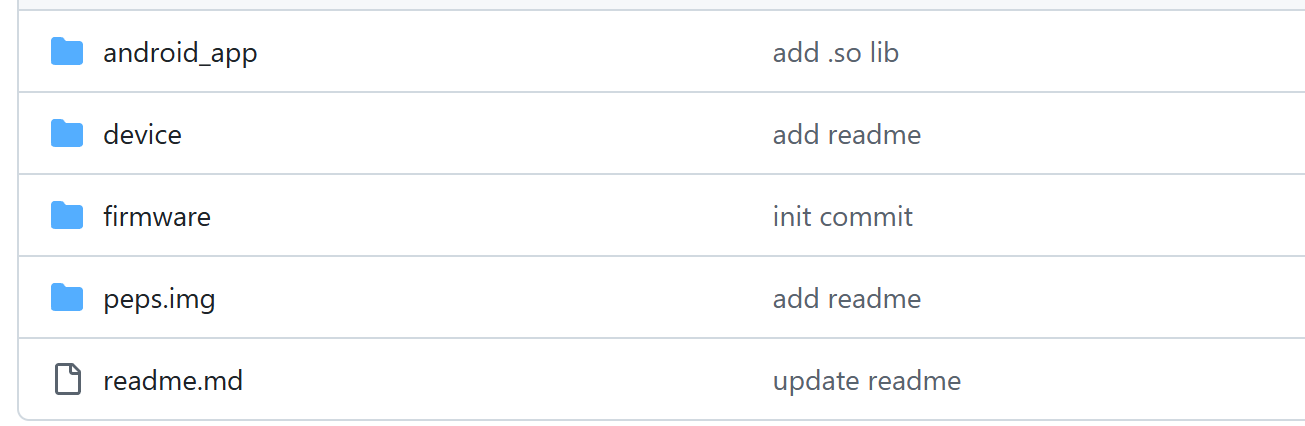
Task: Navigate into the firmware directory
Action: [x=157, y=217]
